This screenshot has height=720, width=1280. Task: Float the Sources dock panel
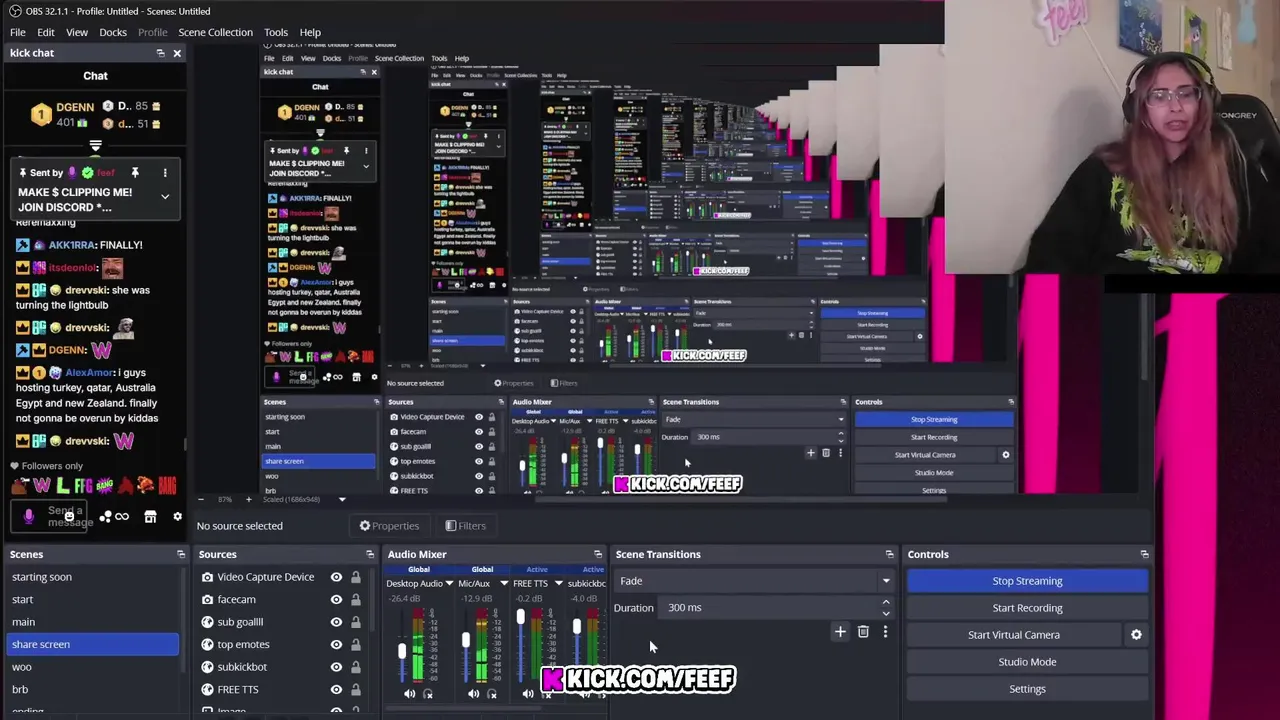pyautogui.click(x=370, y=554)
